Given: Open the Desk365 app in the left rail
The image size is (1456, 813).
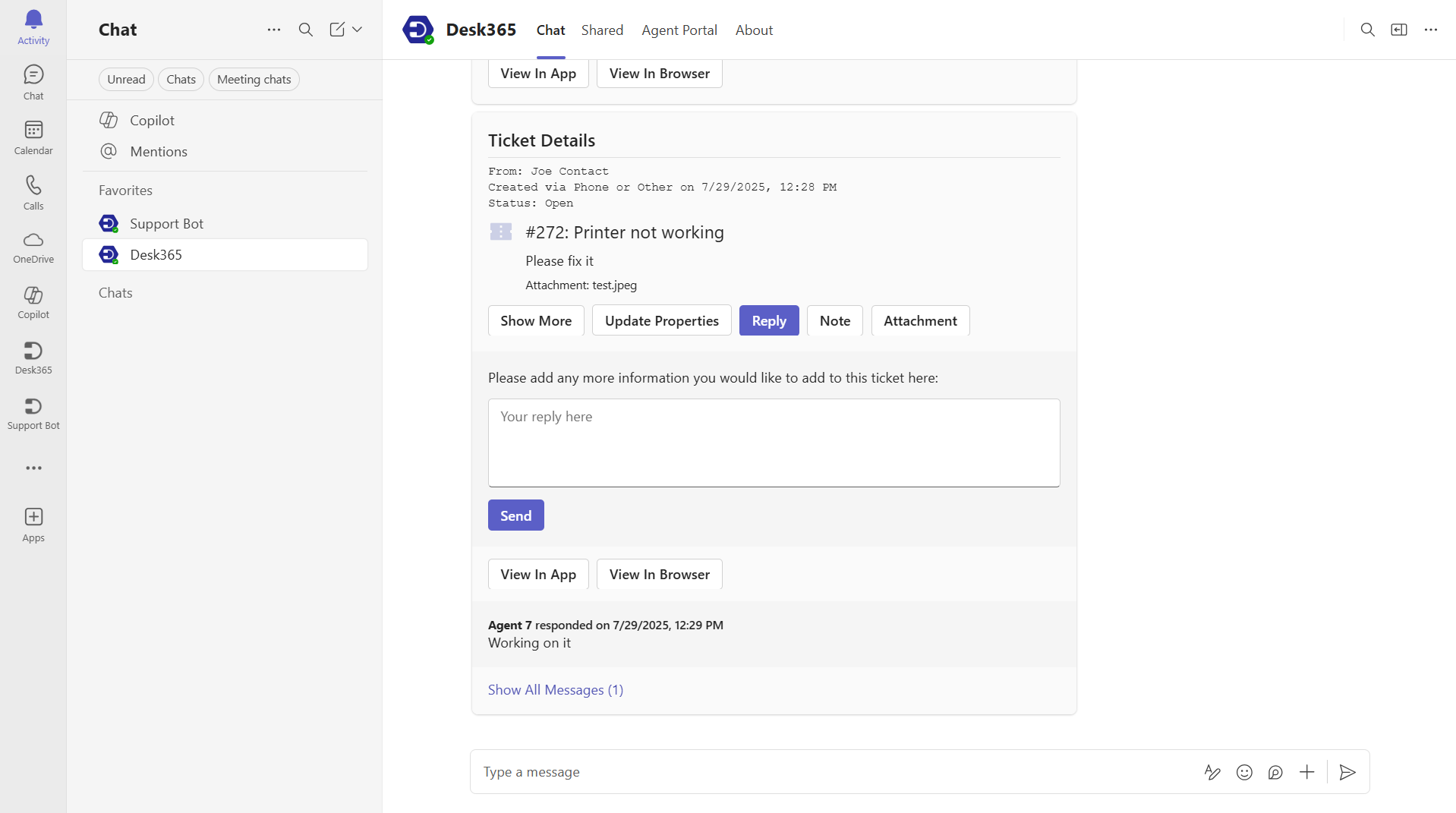Looking at the screenshot, I should coord(33,358).
